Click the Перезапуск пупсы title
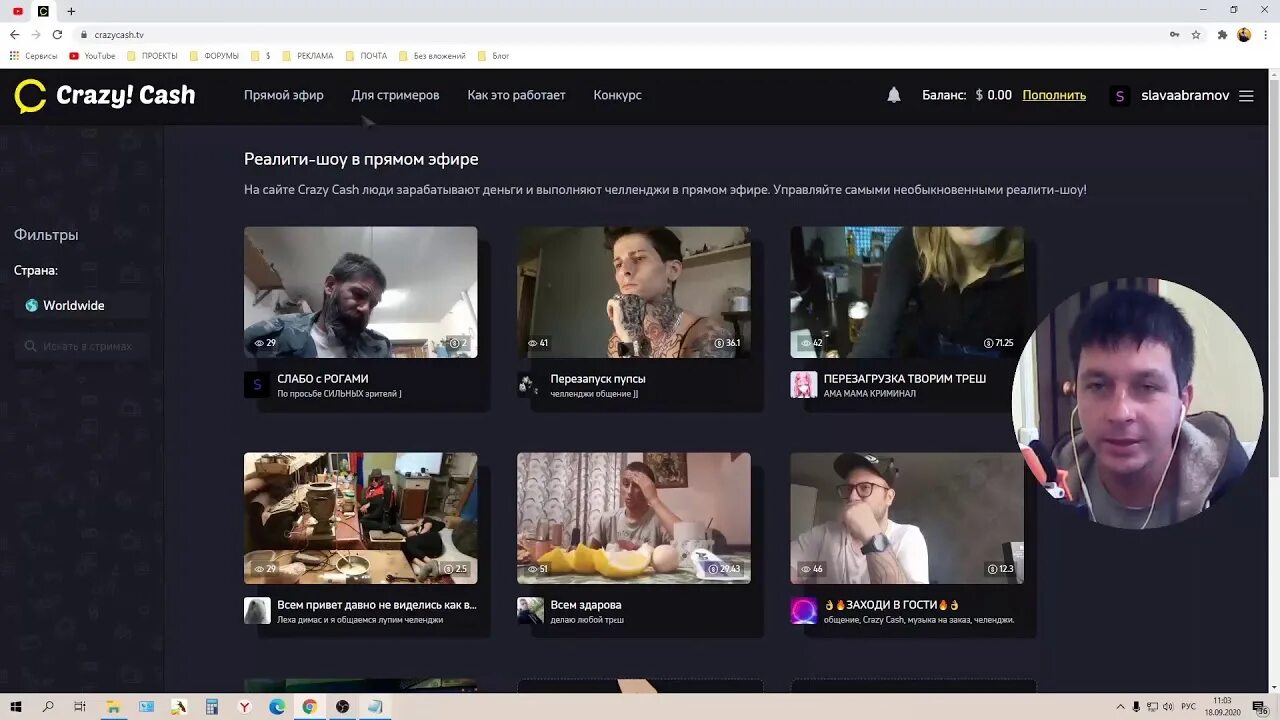Viewport: 1280px width, 720px height. (598, 379)
